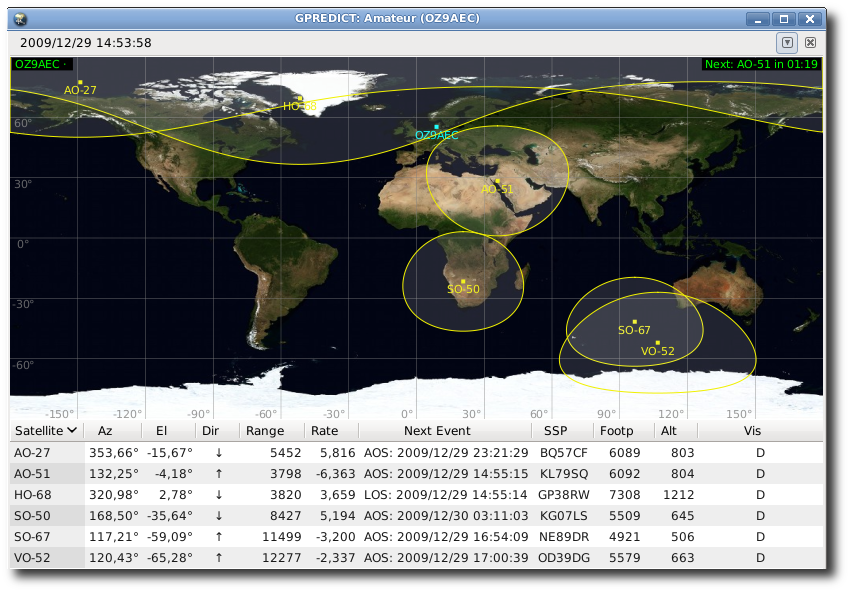
Task: Click the -59,09° elevation cell
Action: point(170,537)
